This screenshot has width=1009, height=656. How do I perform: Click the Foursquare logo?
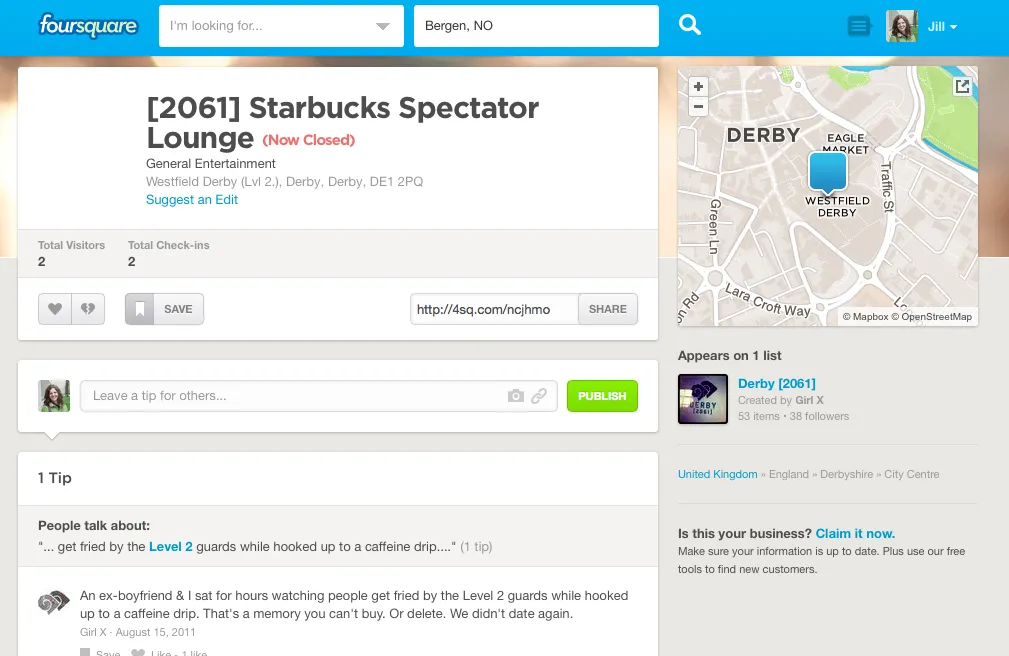coord(87,26)
